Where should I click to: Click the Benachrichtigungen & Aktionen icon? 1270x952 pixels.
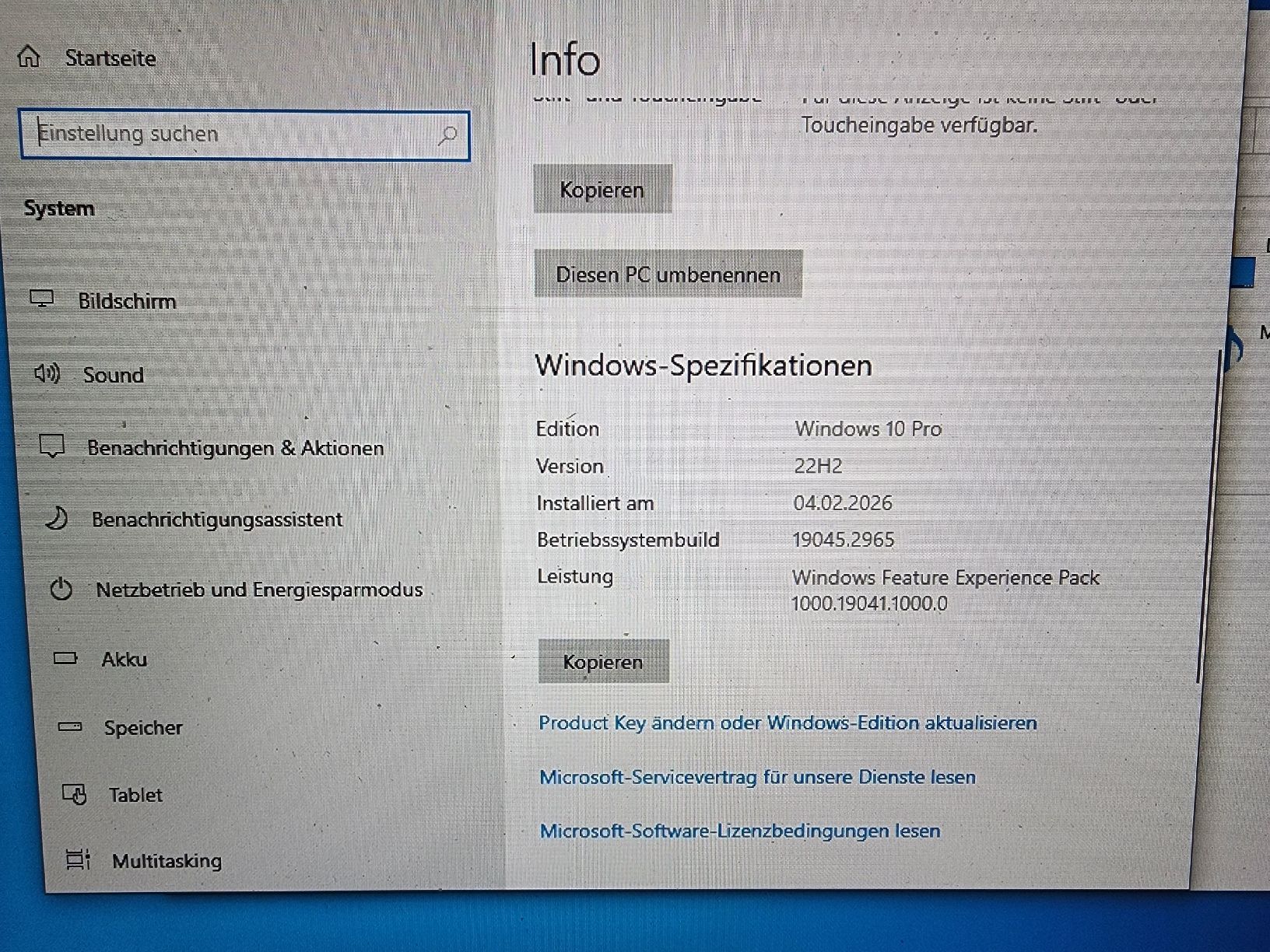coord(51,446)
